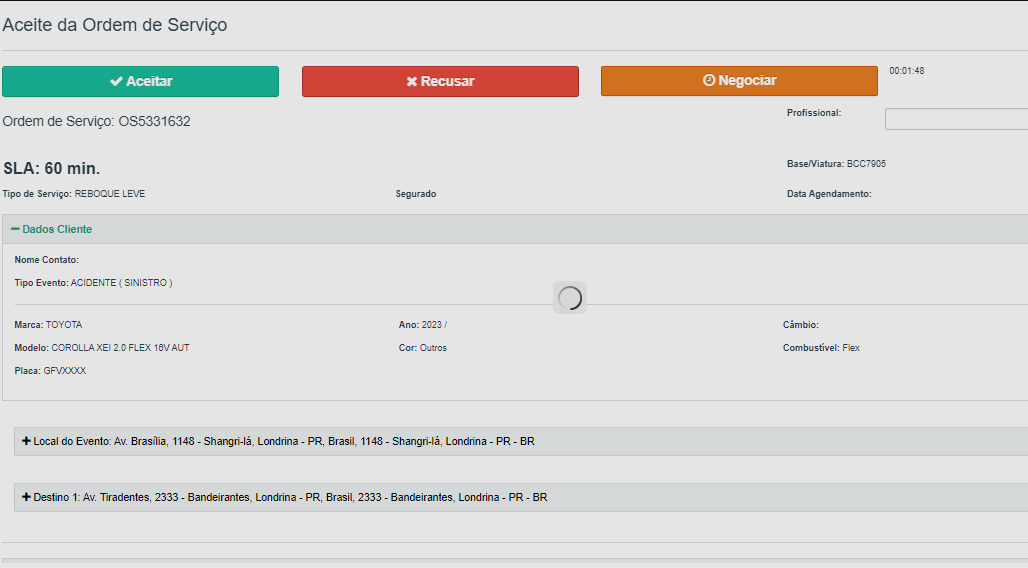Click the plus icon before Destino 1
Image resolution: width=1028 pixels, height=568 pixels.
coord(26,497)
